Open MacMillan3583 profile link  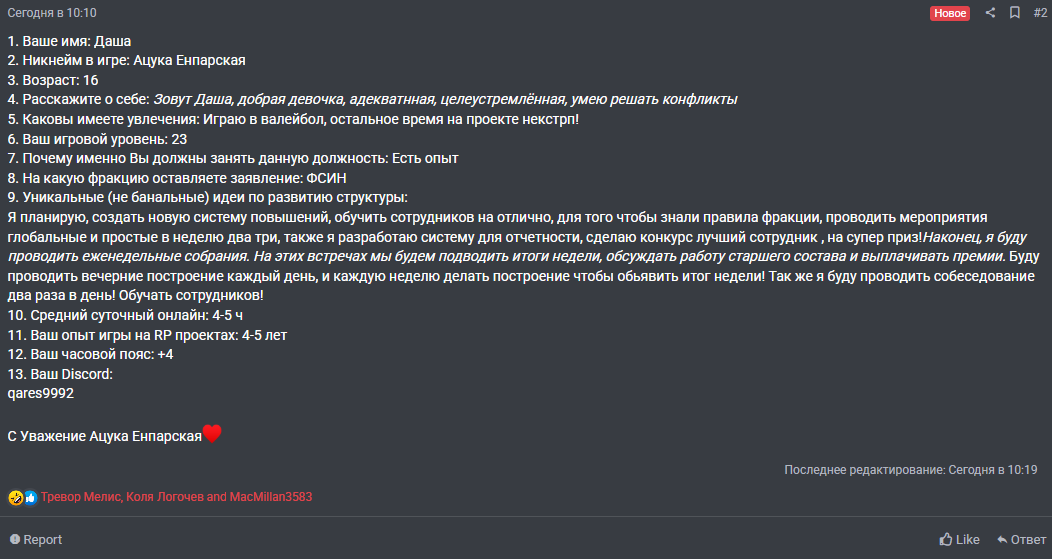click(x=271, y=497)
